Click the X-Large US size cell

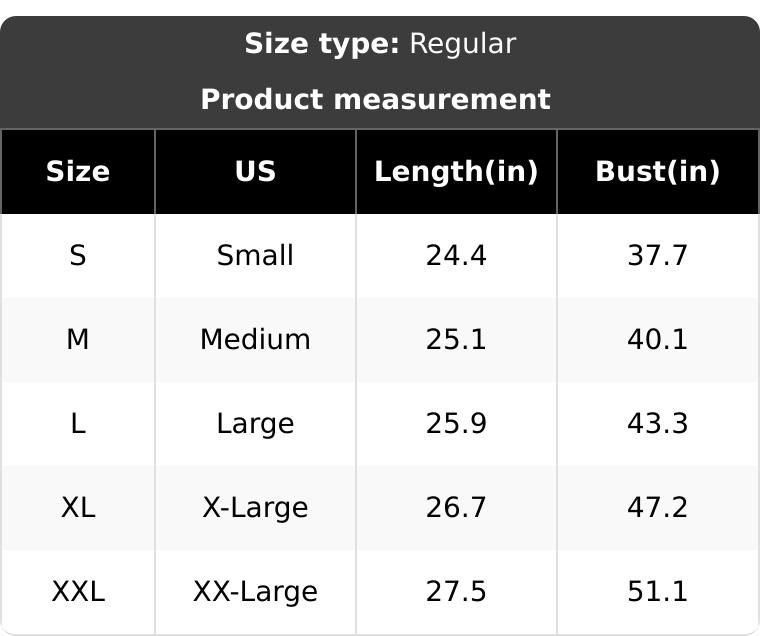[255, 508]
